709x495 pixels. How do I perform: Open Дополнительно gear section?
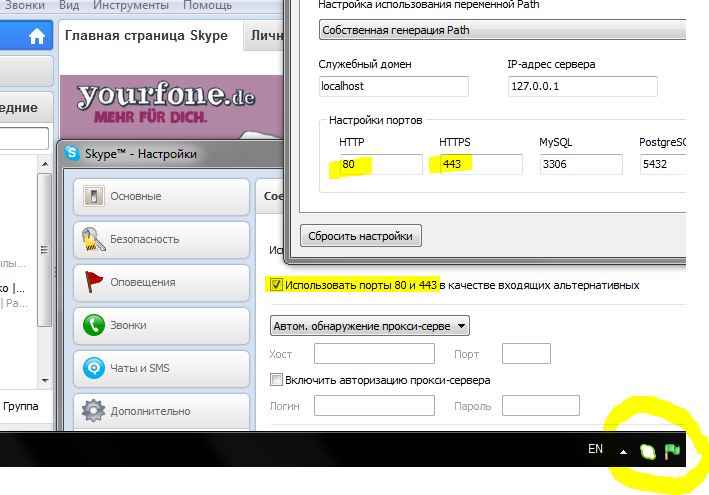[x=95, y=411]
